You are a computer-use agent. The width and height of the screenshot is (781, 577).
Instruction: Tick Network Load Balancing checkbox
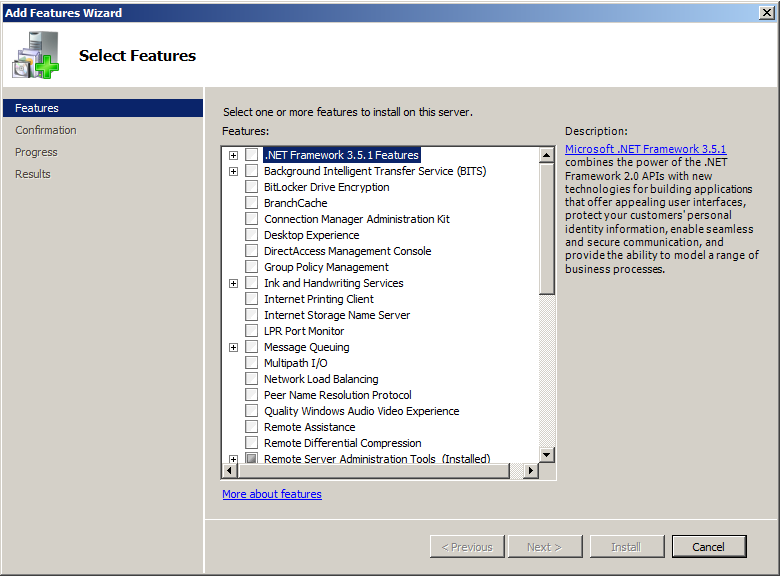(252, 379)
